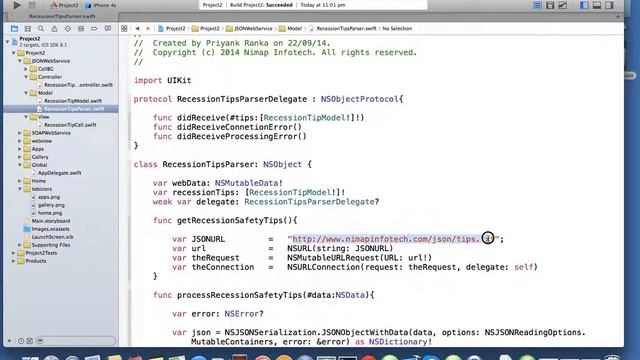640x360 pixels.
Task: Select the Products group
Action: pyautogui.click(x=36, y=261)
